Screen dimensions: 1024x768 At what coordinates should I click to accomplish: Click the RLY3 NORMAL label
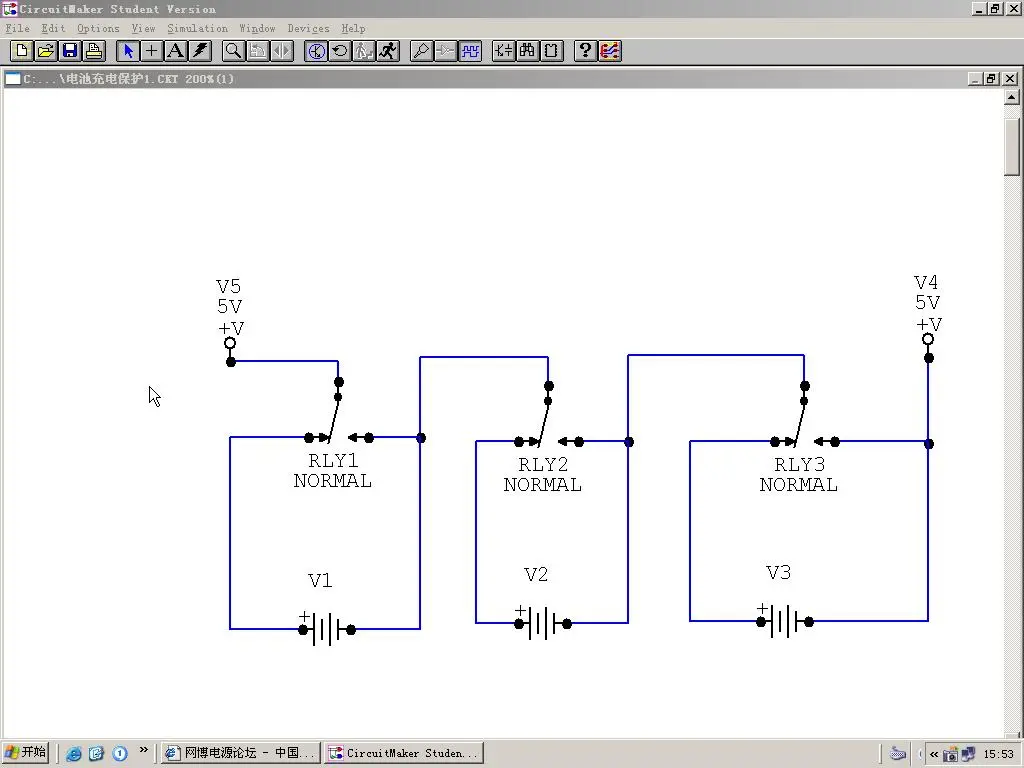[x=799, y=475]
